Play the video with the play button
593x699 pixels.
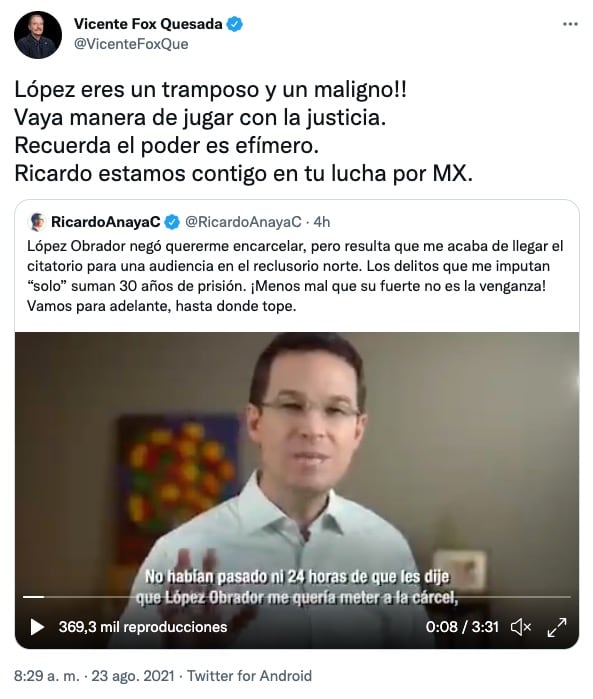(37, 627)
